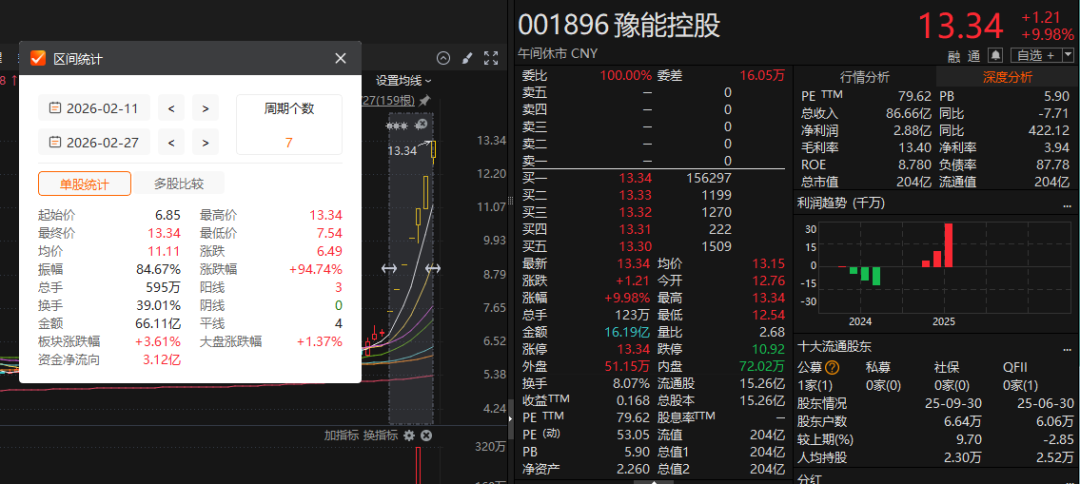Image resolution: width=1080 pixels, height=484 pixels.
Task: Click the circled up-arrow collapse icon
Action: click(x=444, y=59)
